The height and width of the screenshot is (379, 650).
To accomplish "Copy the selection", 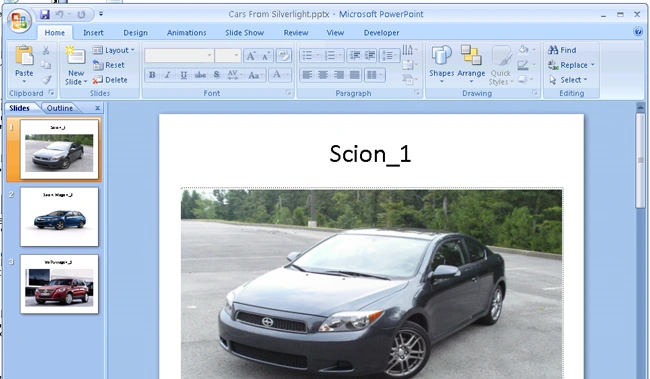I will 46,65.
